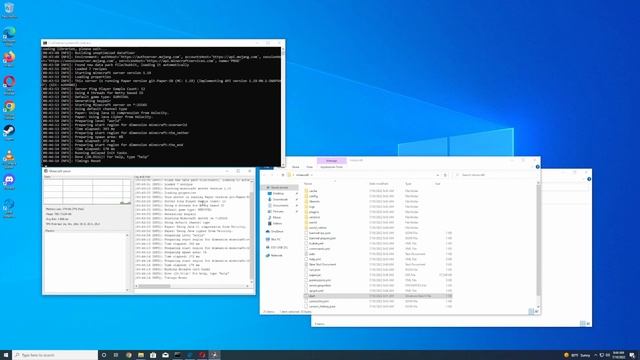Go up one folder level
The width and height of the screenshot is (640, 360).
click(x=282, y=175)
